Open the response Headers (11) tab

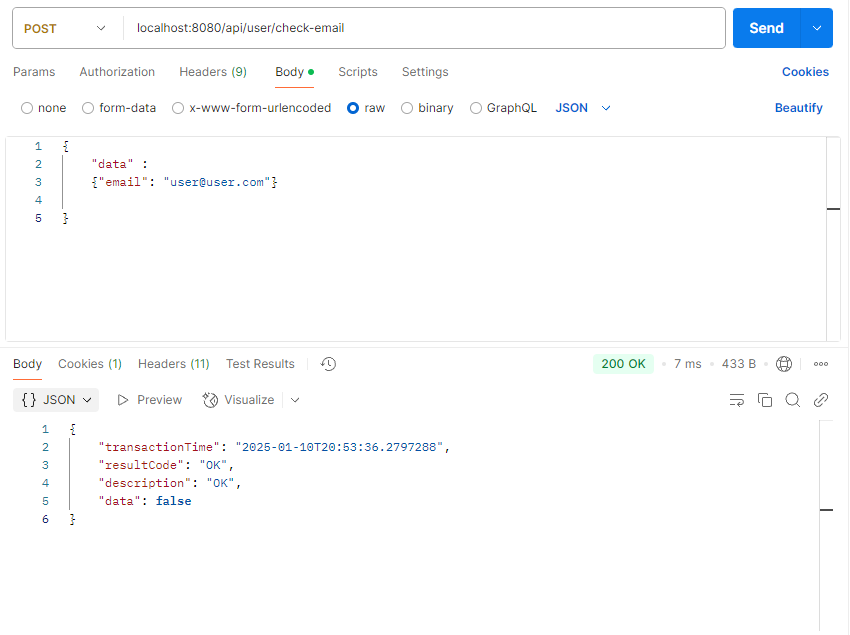coord(173,364)
